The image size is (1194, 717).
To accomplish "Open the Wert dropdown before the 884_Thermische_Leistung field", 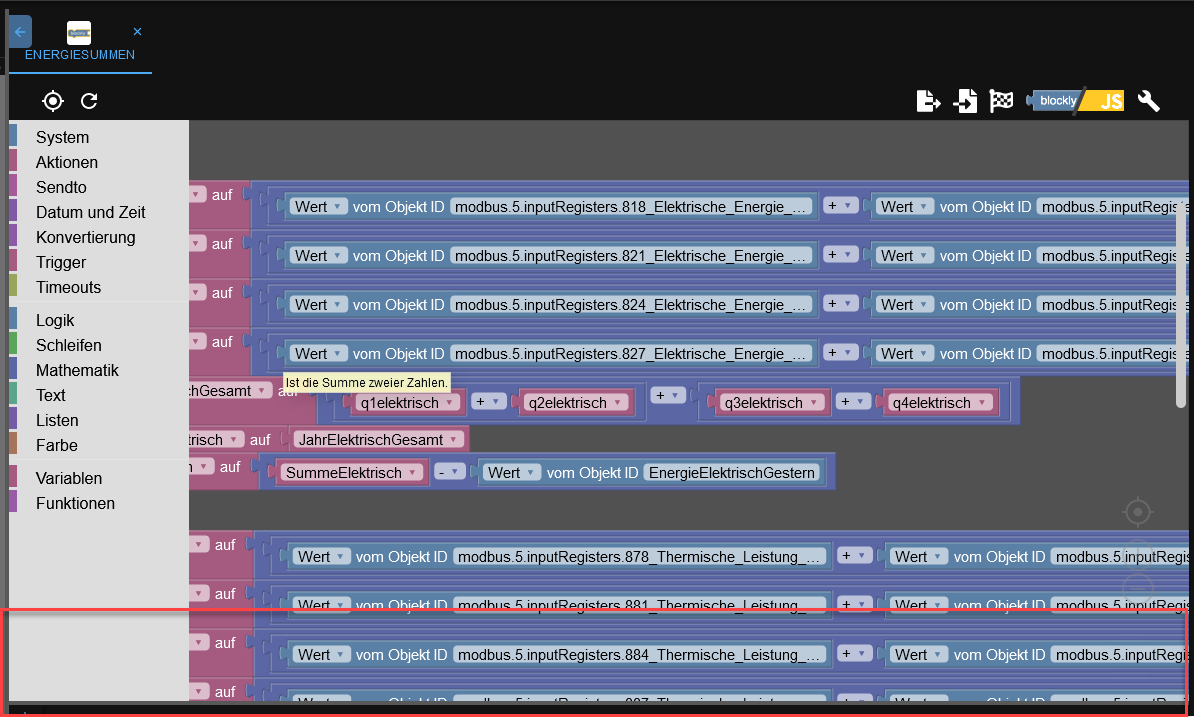I will tap(321, 655).
